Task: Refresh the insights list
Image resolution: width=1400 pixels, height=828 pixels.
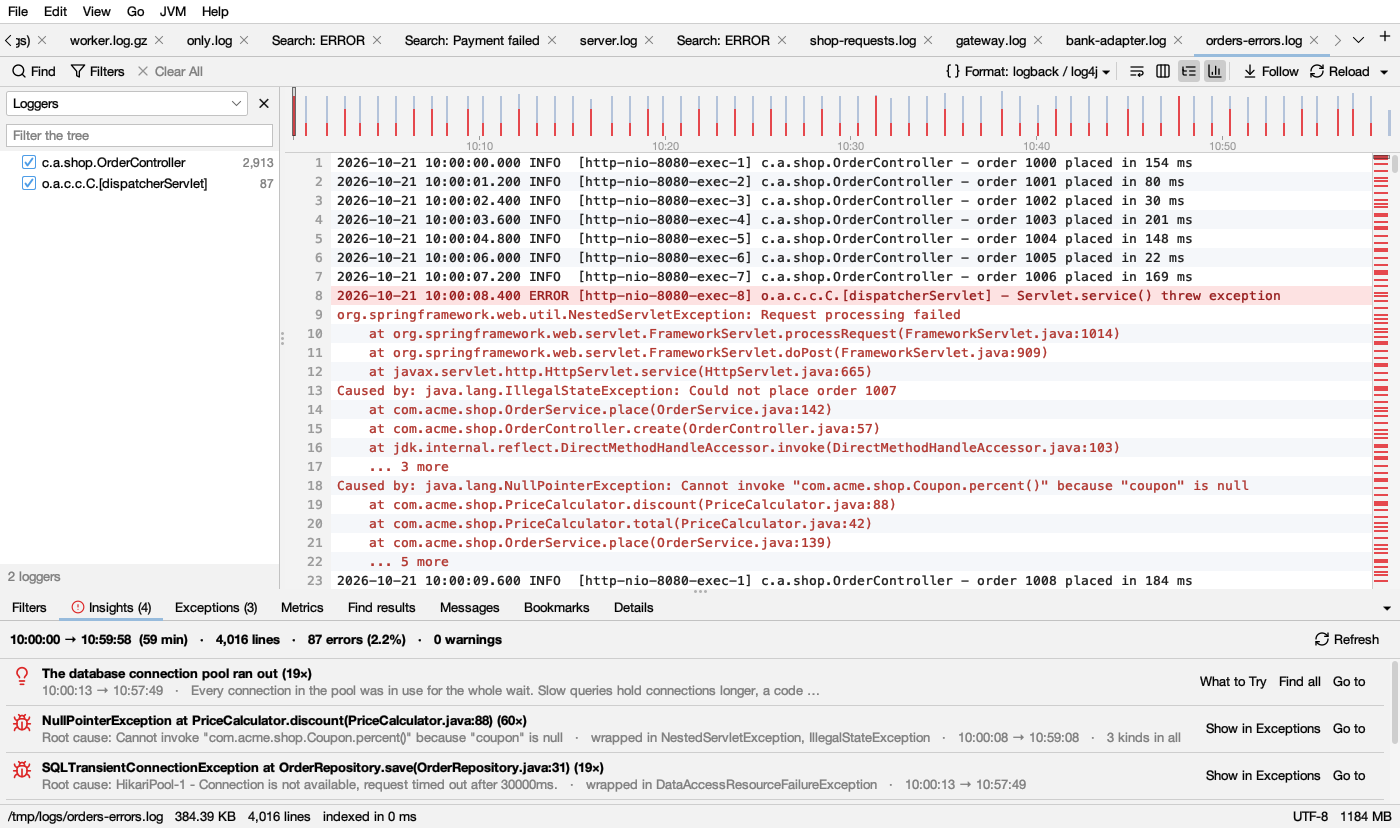Action: coord(1347,639)
